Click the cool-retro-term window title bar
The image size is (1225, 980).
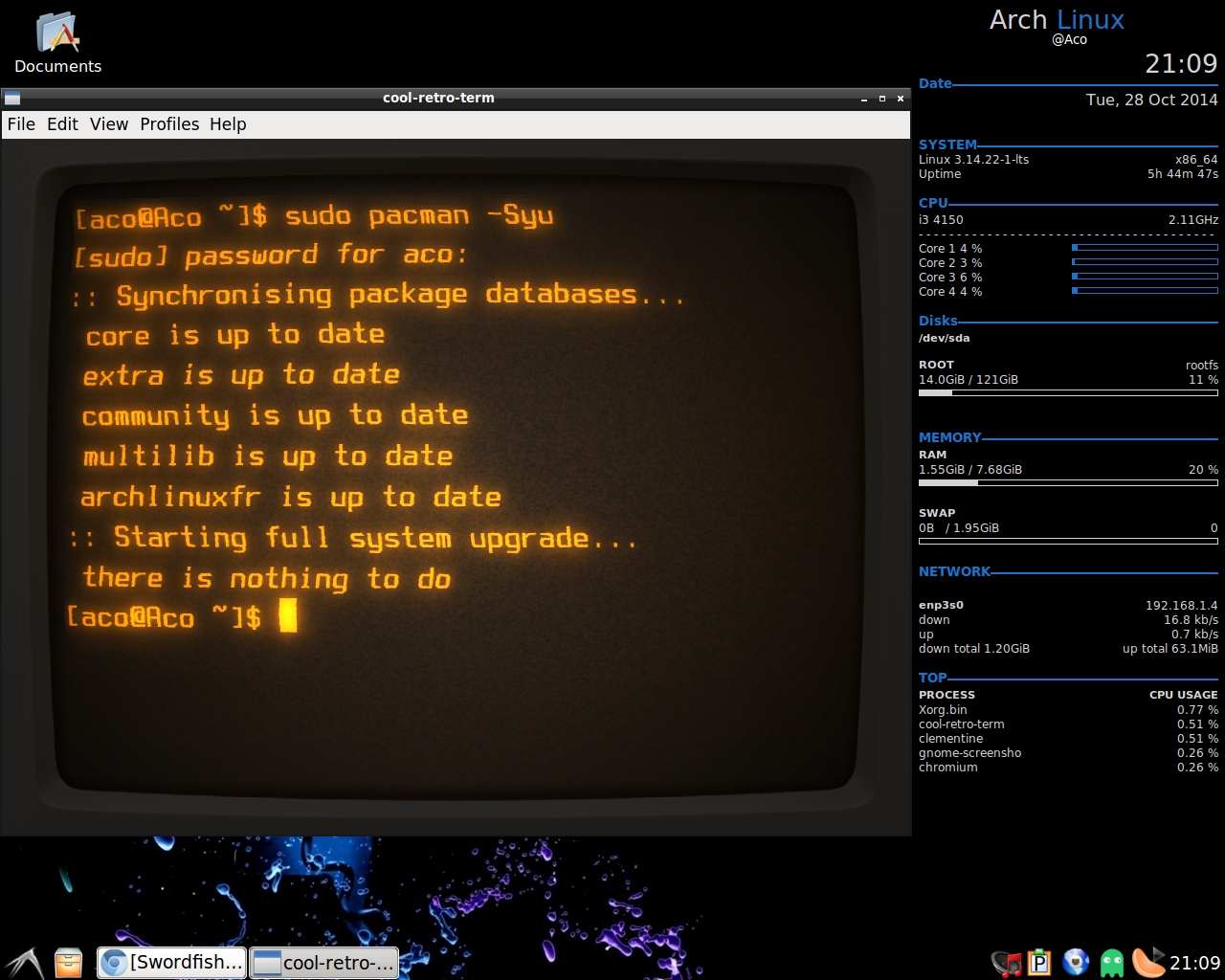tap(438, 98)
